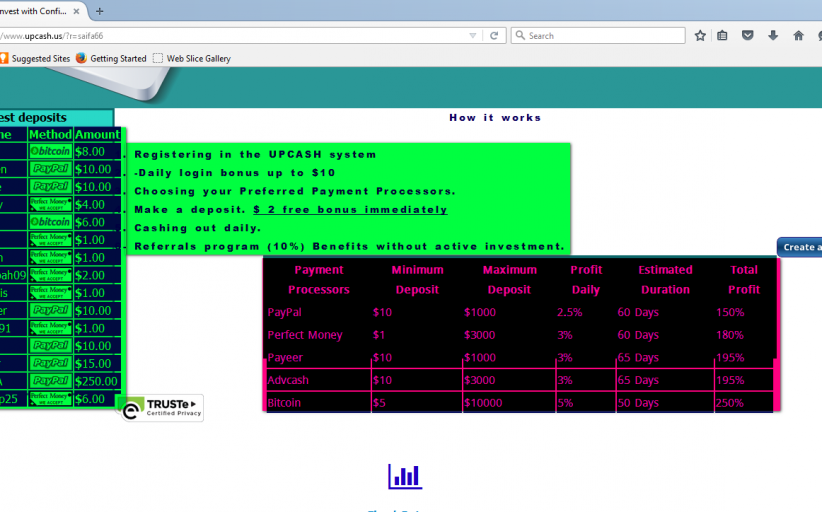
Task: Bookmark this page with the star icon
Action: 700,35
